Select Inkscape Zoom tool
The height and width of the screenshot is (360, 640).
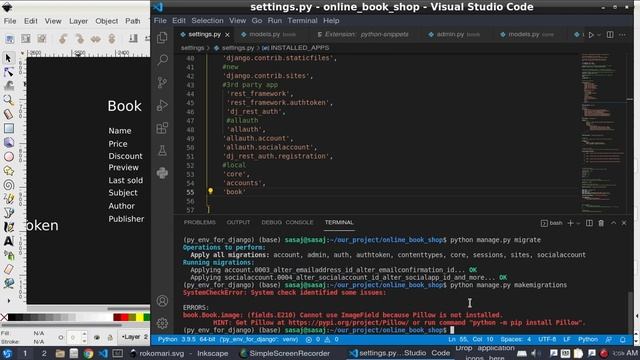pyautogui.click(x=8, y=100)
